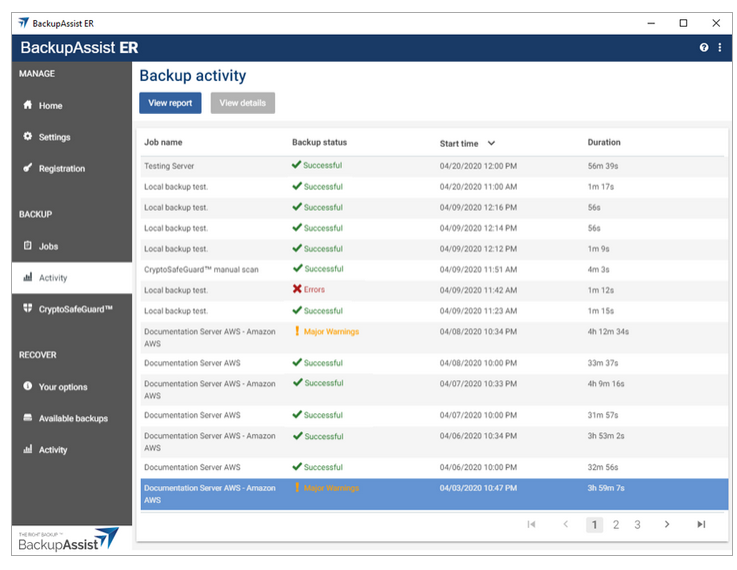Screen dimensions: 737x570
Task: Click the Jobs clipboard icon
Action: point(28,245)
